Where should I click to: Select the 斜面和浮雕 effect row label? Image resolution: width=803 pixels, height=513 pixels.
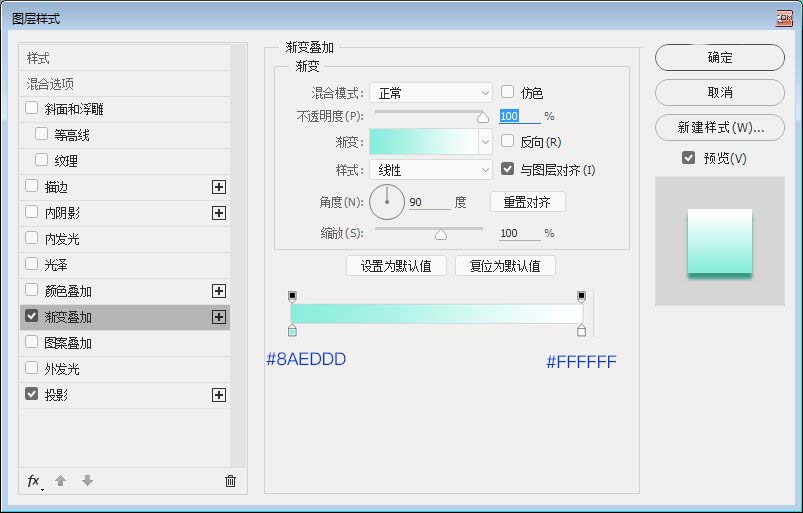point(74,109)
